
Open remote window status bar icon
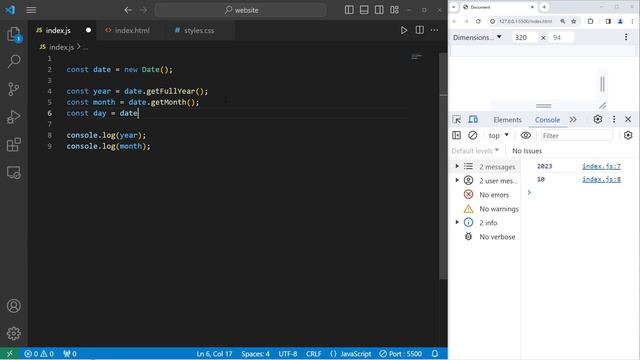[x=9, y=354]
